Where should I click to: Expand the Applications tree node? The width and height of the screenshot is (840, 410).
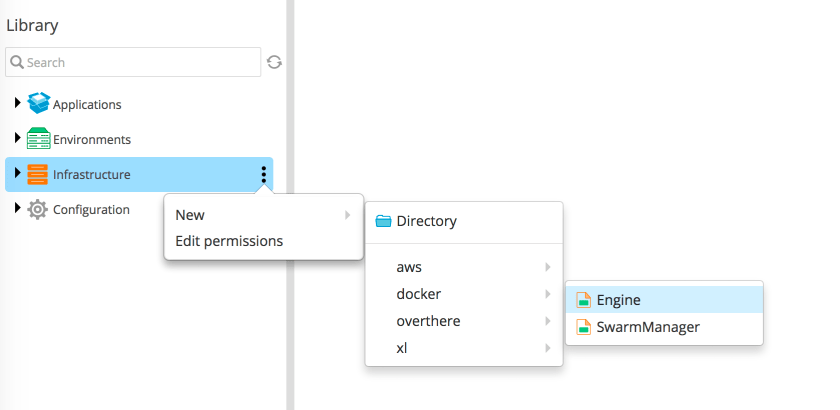click(x=17, y=103)
